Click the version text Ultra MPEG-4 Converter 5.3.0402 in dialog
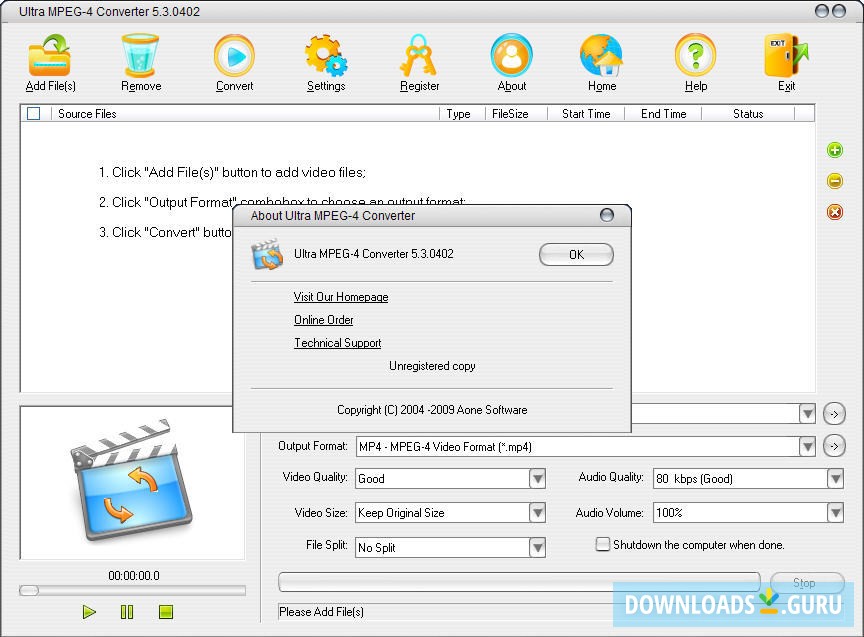 pyautogui.click(x=374, y=254)
